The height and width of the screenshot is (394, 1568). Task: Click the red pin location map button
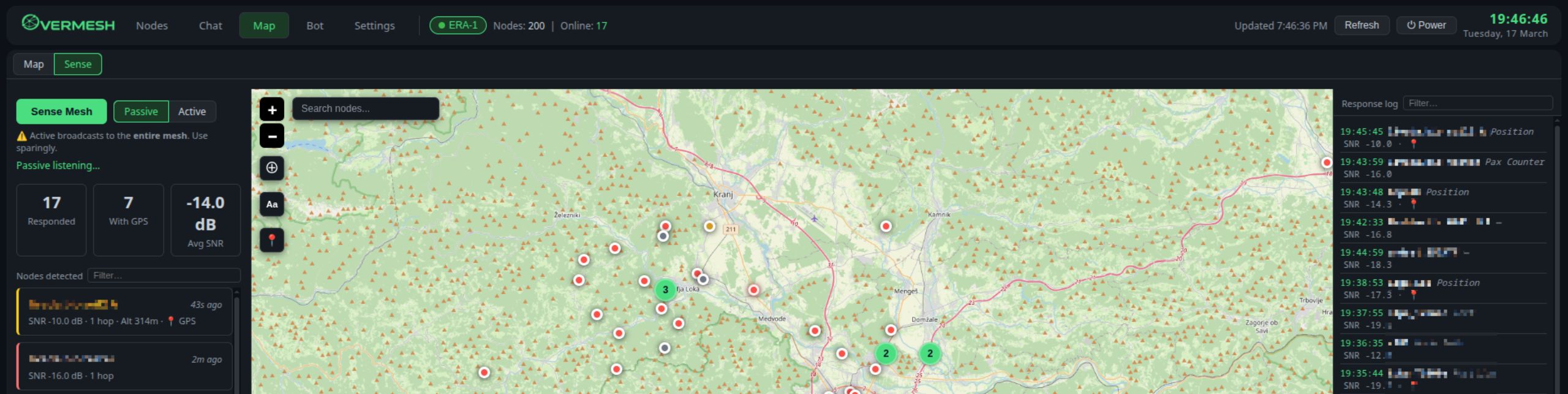(x=272, y=240)
